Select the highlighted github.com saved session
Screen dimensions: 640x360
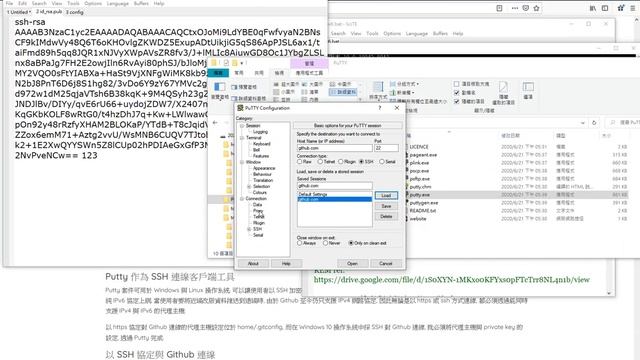pyautogui.click(x=335, y=199)
